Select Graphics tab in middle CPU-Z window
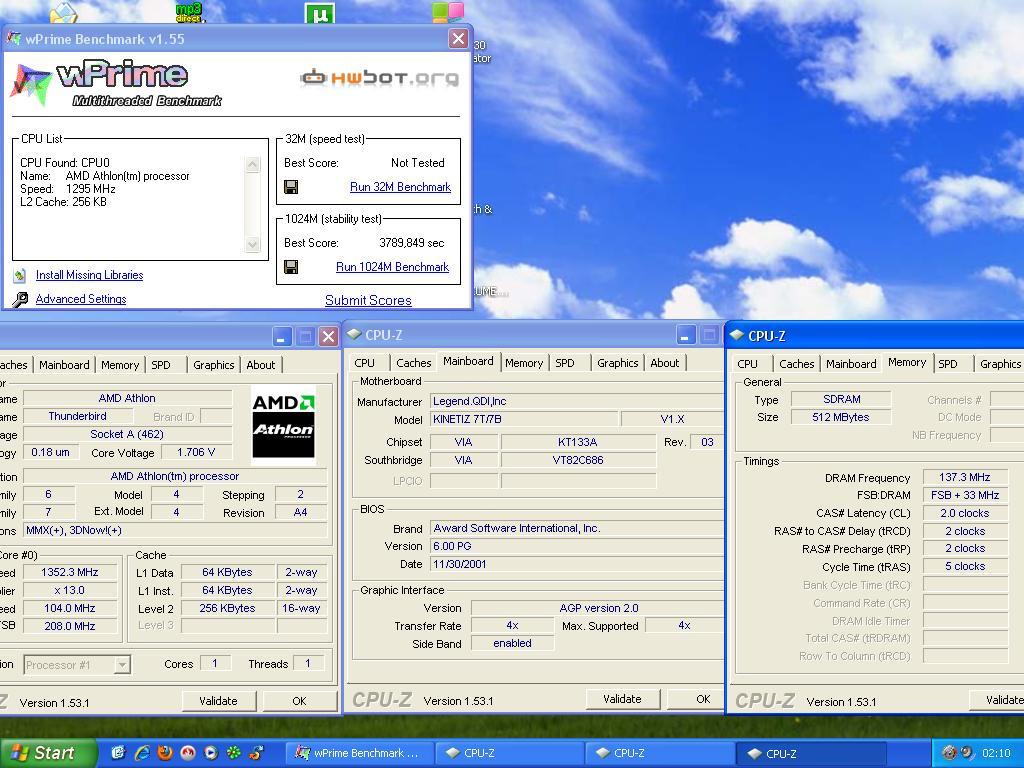The height and width of the screenshot is (768, 1024). pos(618,363)
